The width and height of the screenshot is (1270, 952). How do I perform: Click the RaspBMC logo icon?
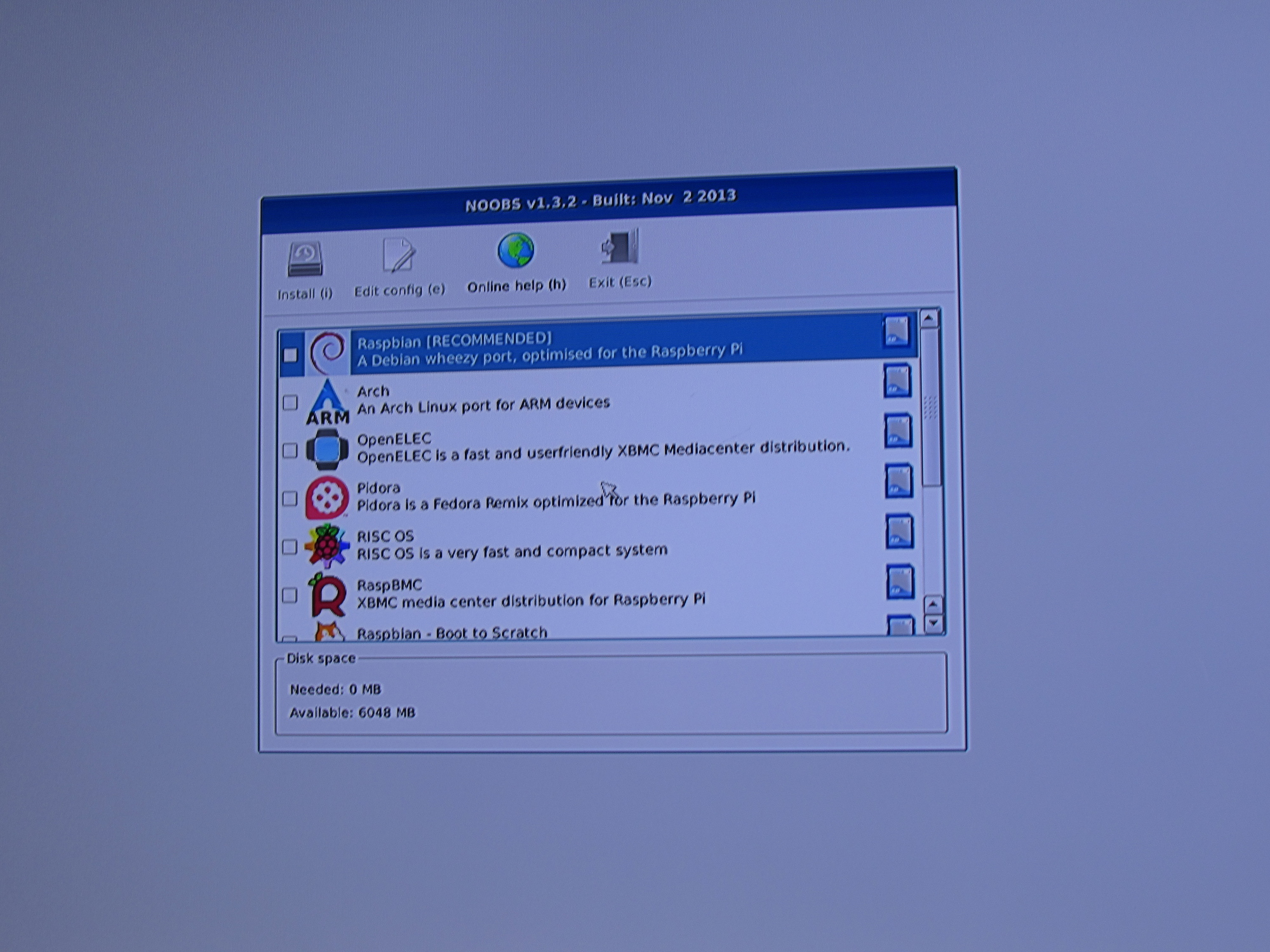pyautogui.click(x=328, y=595)
